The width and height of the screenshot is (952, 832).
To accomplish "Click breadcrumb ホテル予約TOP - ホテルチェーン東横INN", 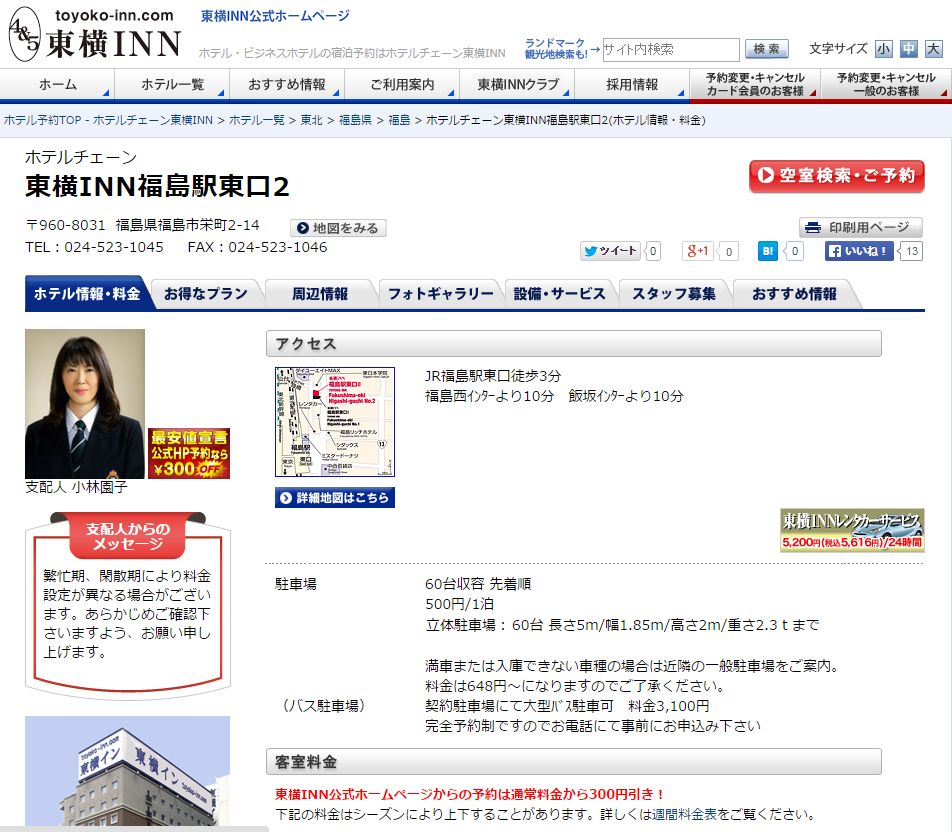I will click(108, 120).
